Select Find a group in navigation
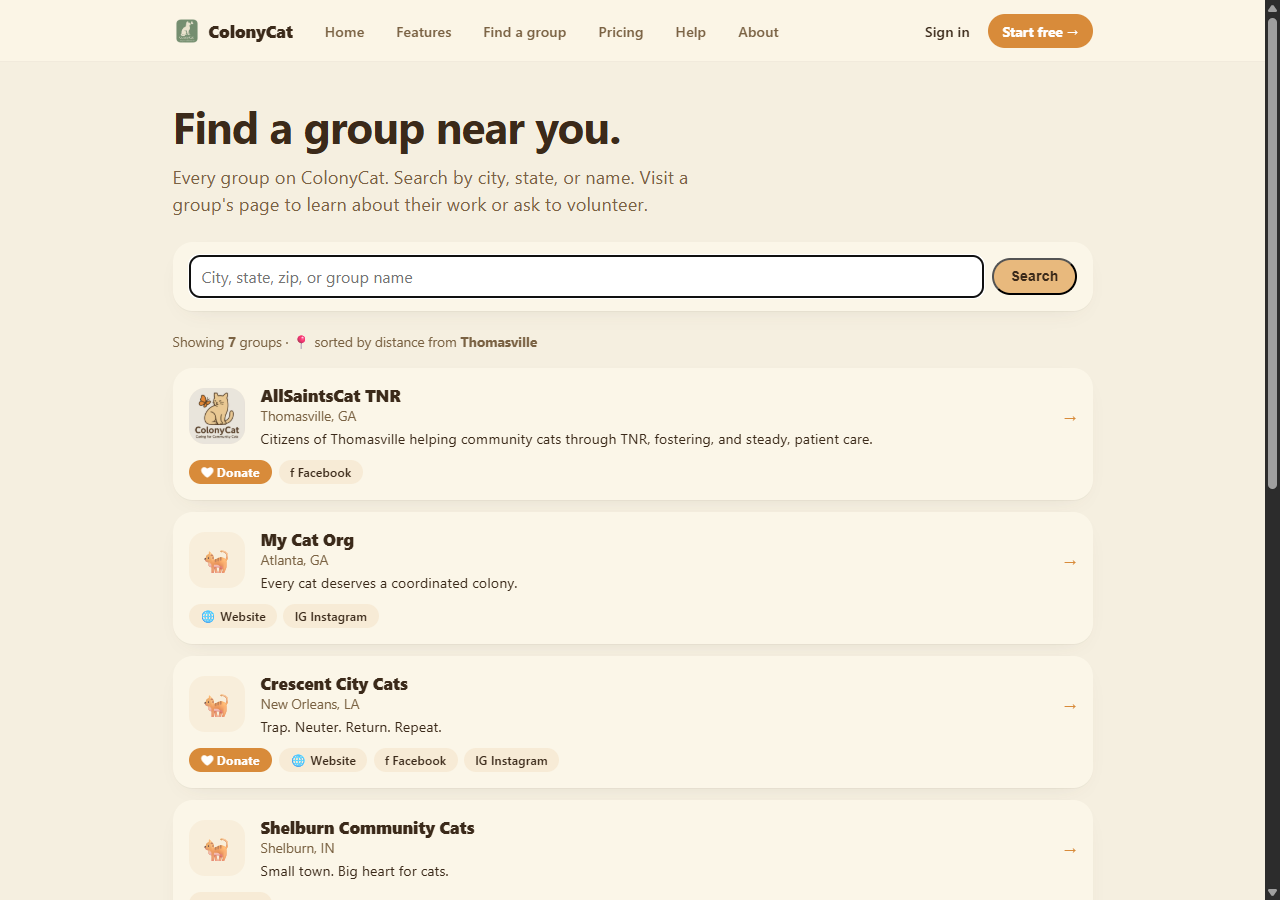Viewport: 1280px width, 900px height. point(525,32)
